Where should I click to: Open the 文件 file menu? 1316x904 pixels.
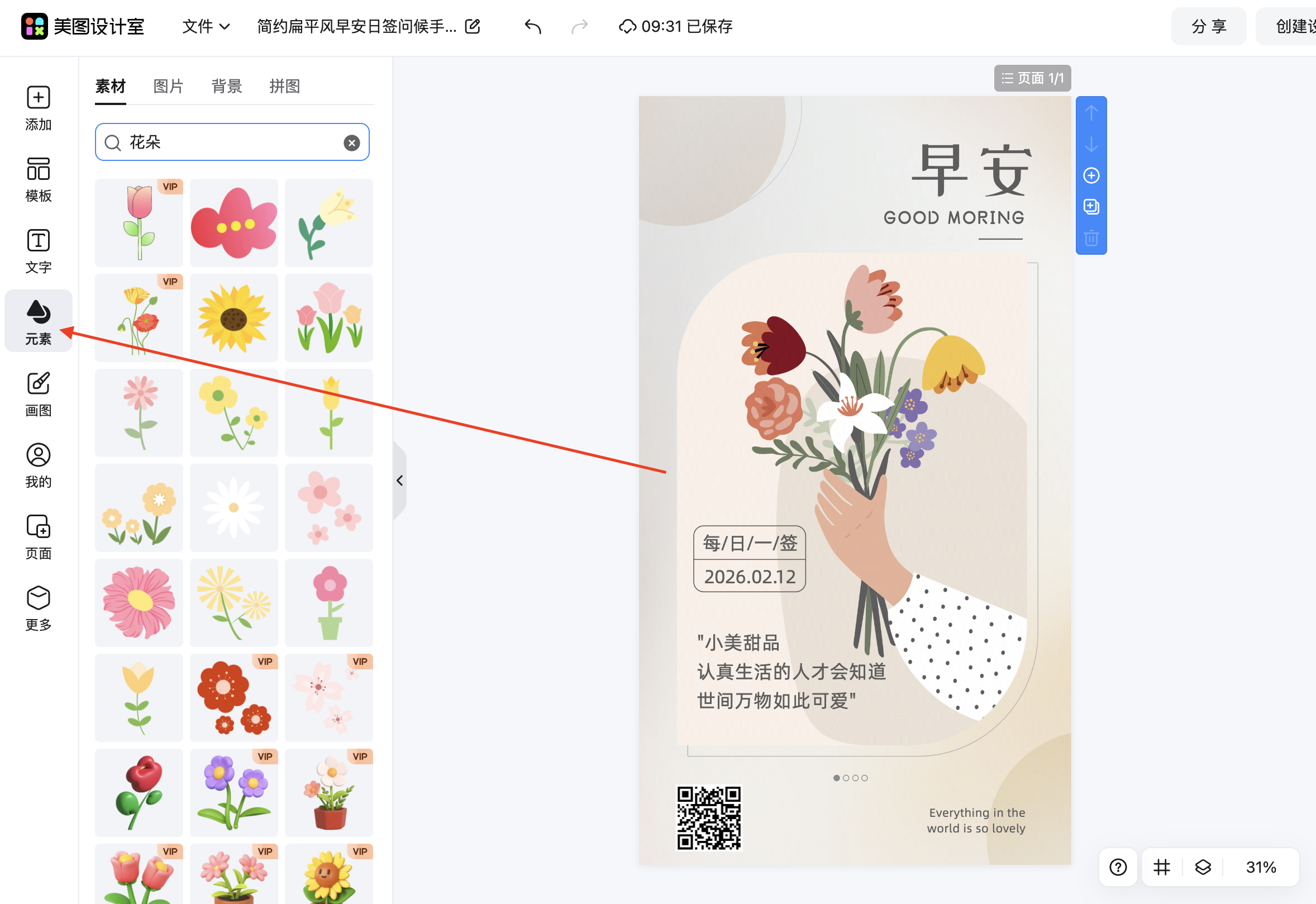[205, 26]
